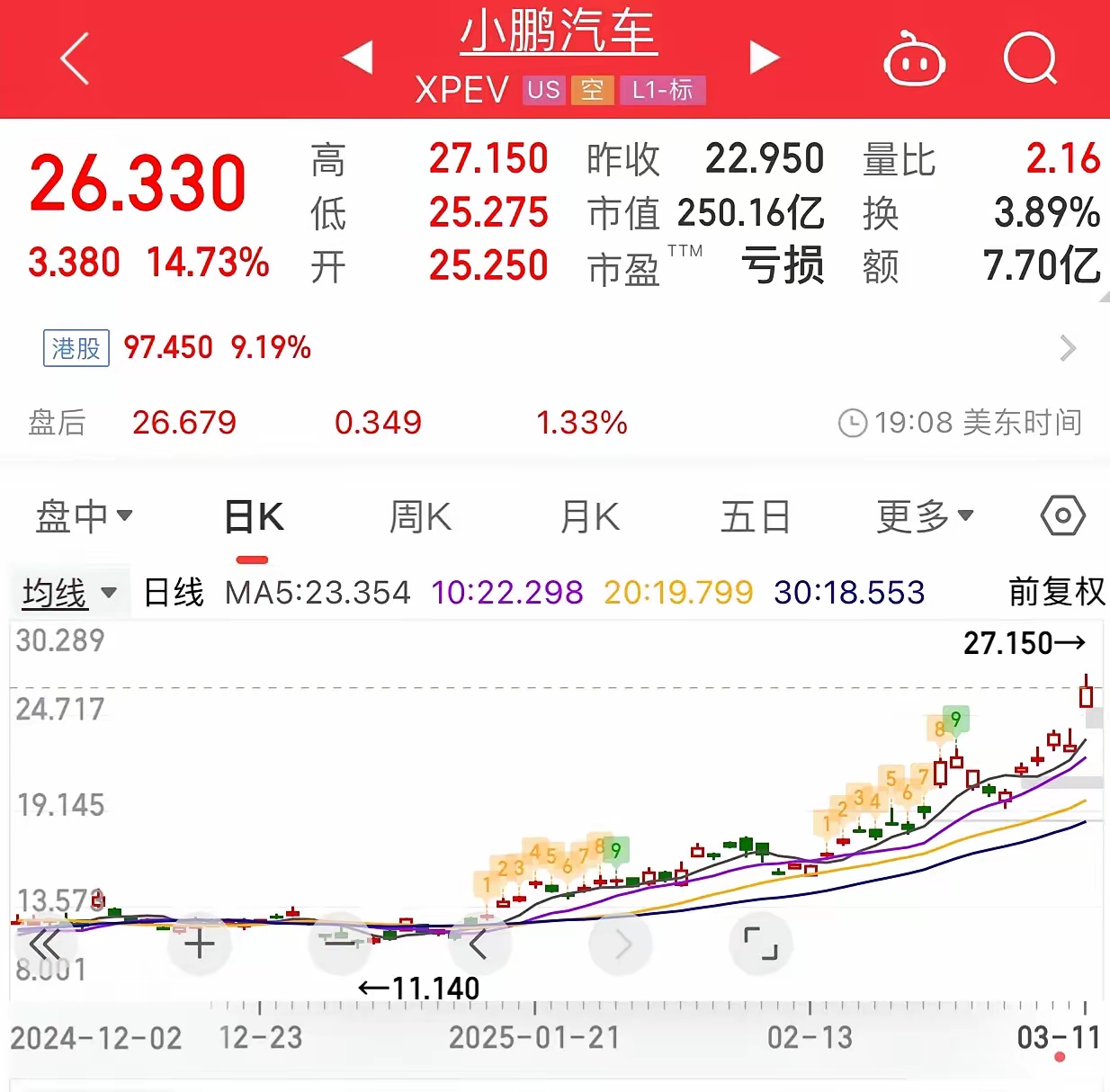Image resolution: width=1110 pixels, height=1092 pixels.
Task: Open the search magnifier
Action: (1032, 60)
